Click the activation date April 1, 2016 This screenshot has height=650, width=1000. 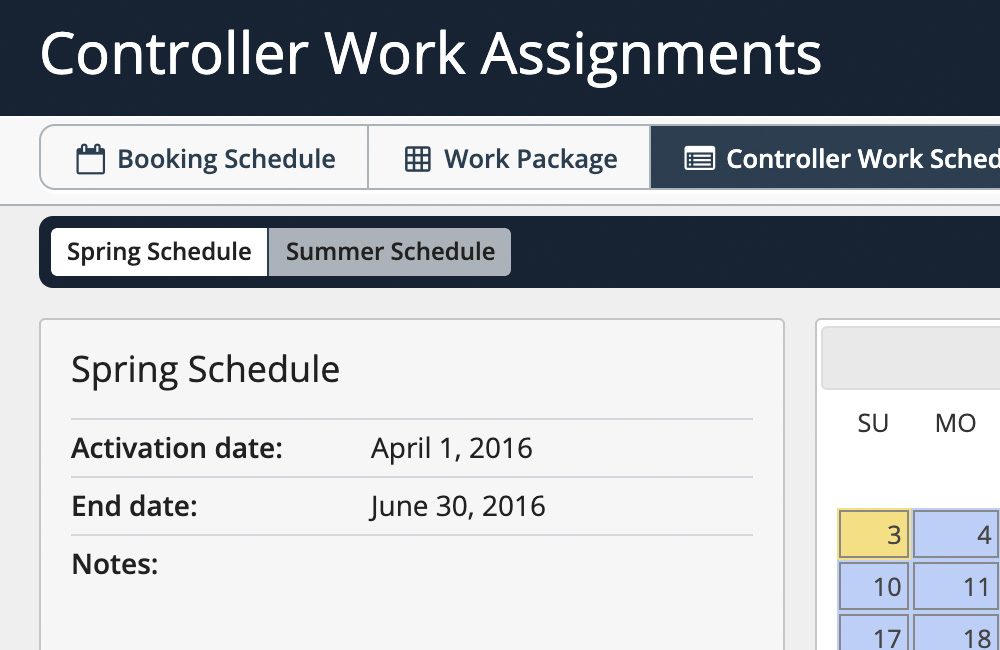(x=452, y=448)
